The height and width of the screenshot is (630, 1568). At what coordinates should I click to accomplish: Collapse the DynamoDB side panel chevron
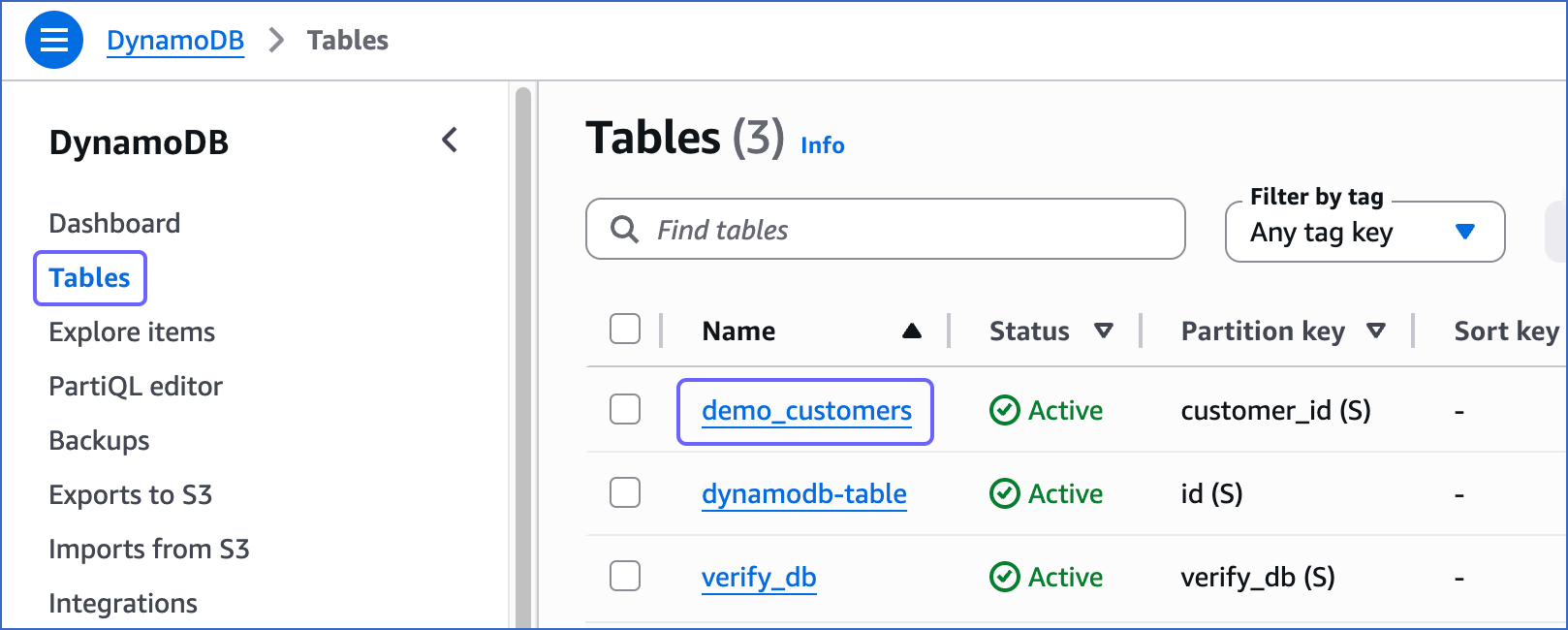pyautogui.click(x=450, y=141)
